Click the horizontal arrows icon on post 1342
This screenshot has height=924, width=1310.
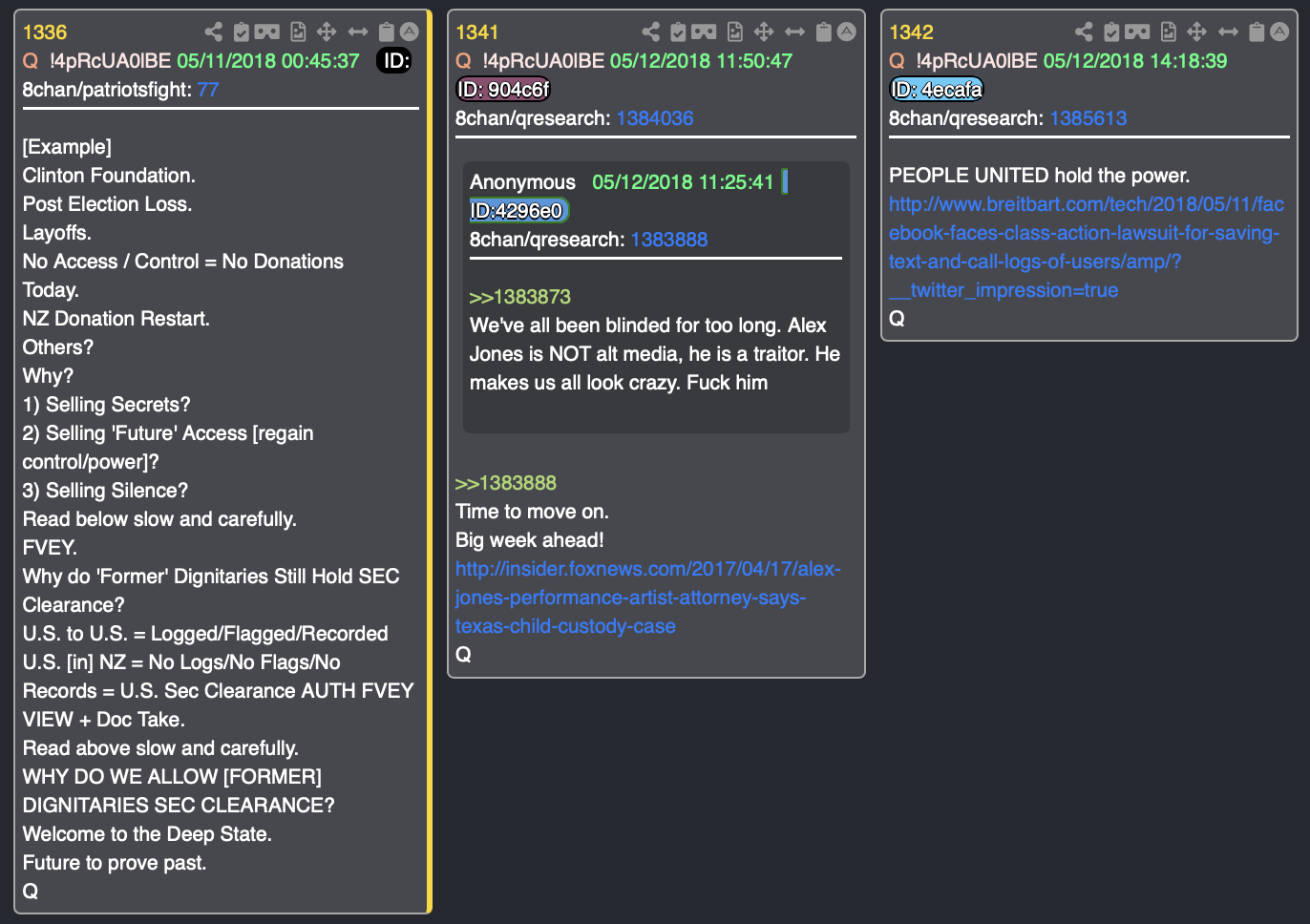pos(1228,31)
